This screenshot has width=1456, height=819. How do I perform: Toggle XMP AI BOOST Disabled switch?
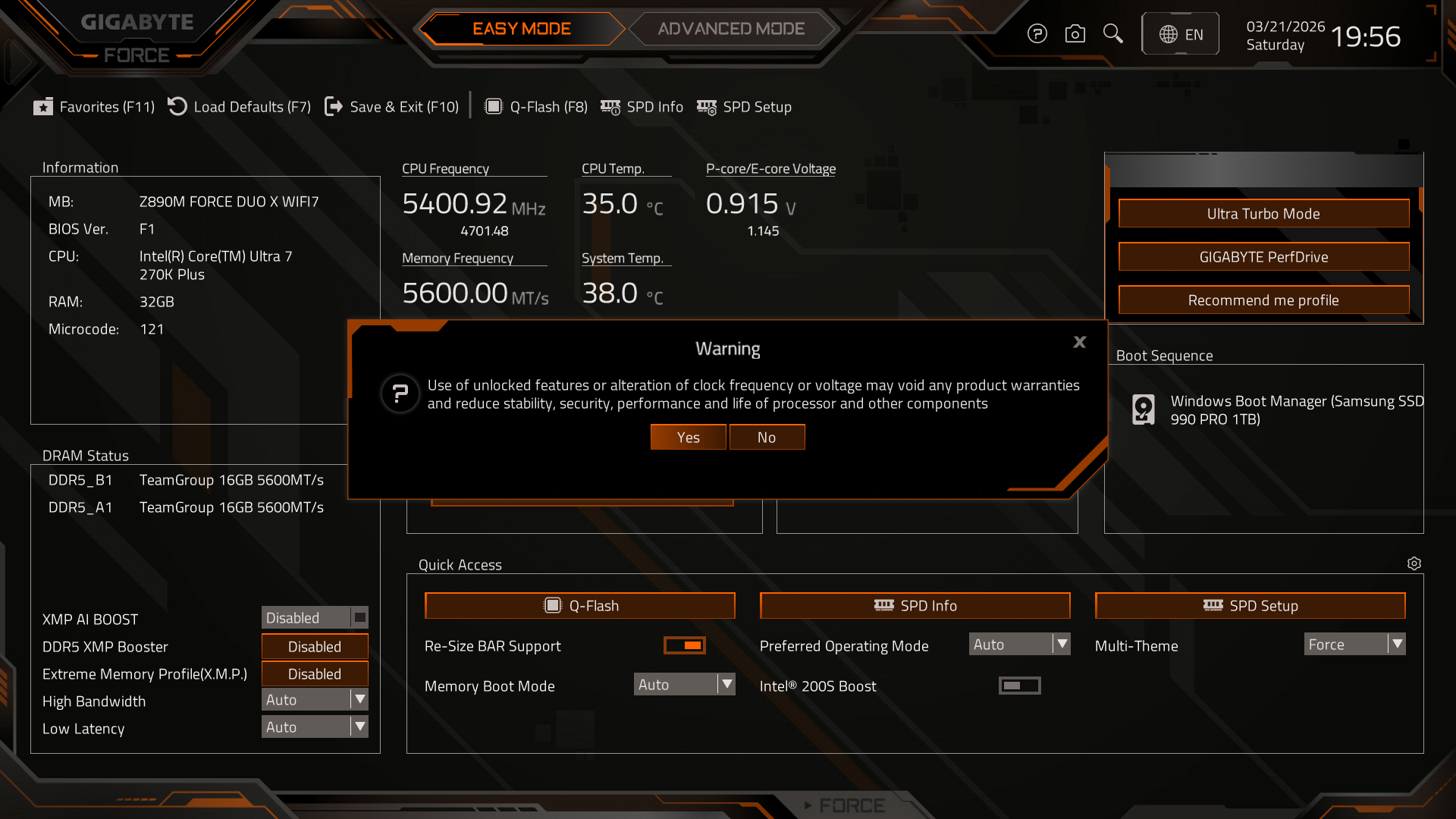(x=315, y=617)
